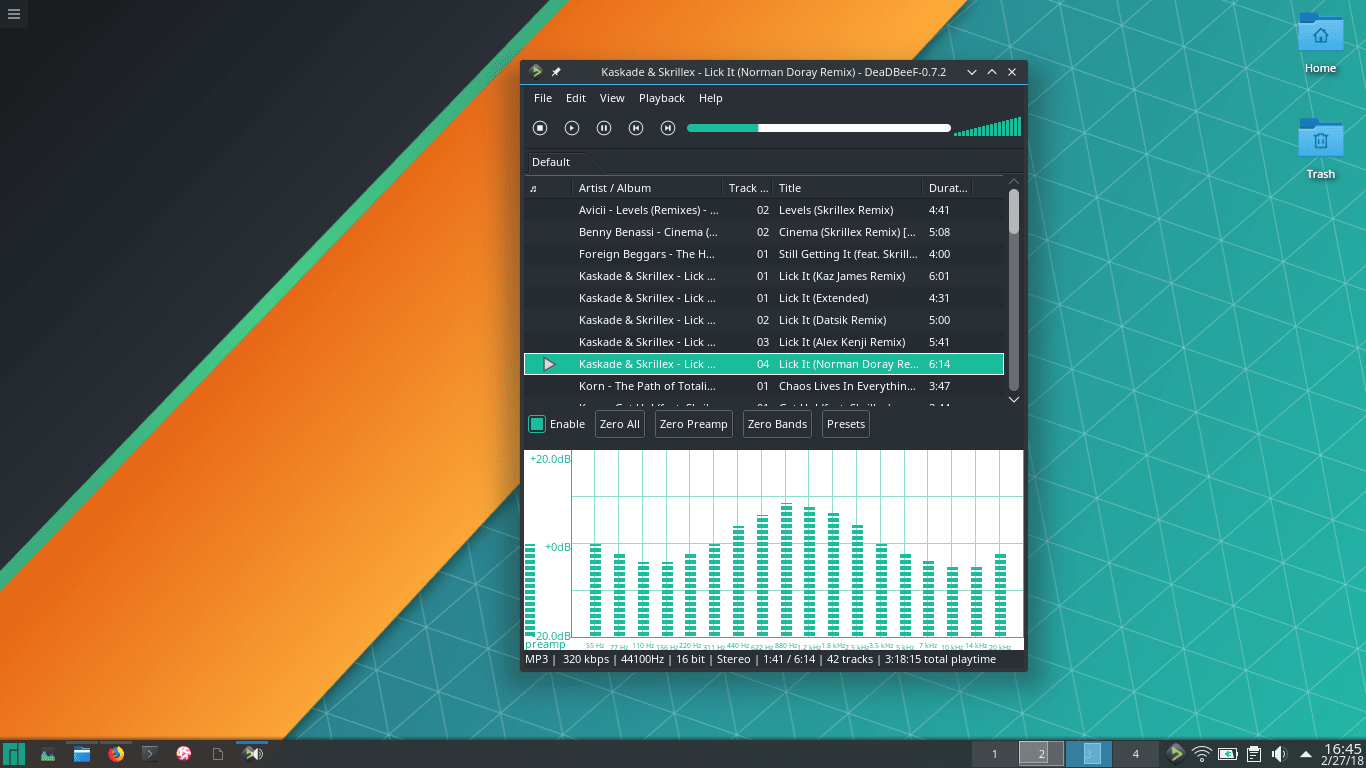Open the Manjaro application launcher
This screenshot has width=1366, height=768.
pyautogui.click(x=14, y=753)
